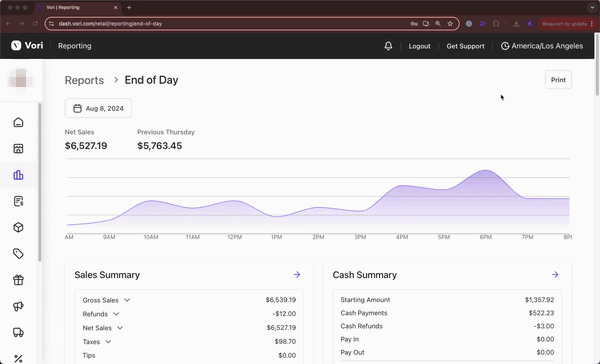
Task: Click the gift box sidebar icon
Action: point(18,280)
